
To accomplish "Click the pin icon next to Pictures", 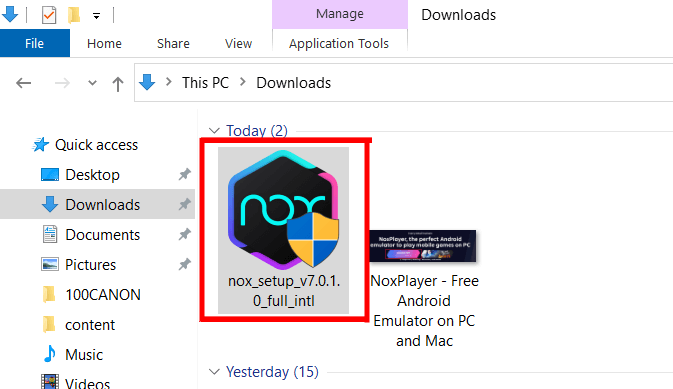I will (185, 264).
